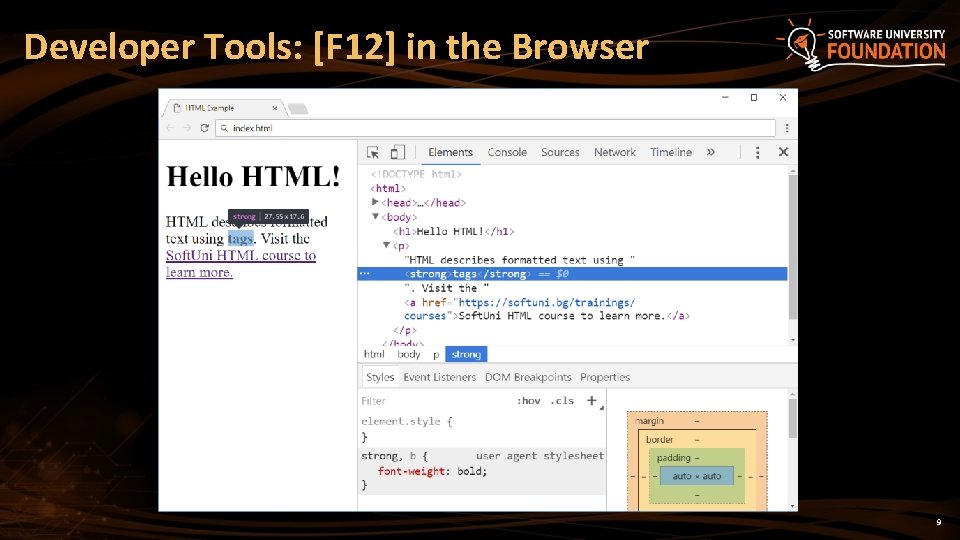This screenshot has width=960, height=540.
Task: Select the closing p tag row
Action: 405,330
